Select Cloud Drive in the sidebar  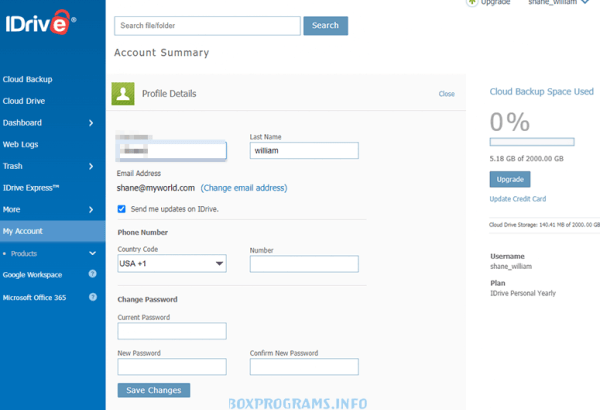coord(24,101)
